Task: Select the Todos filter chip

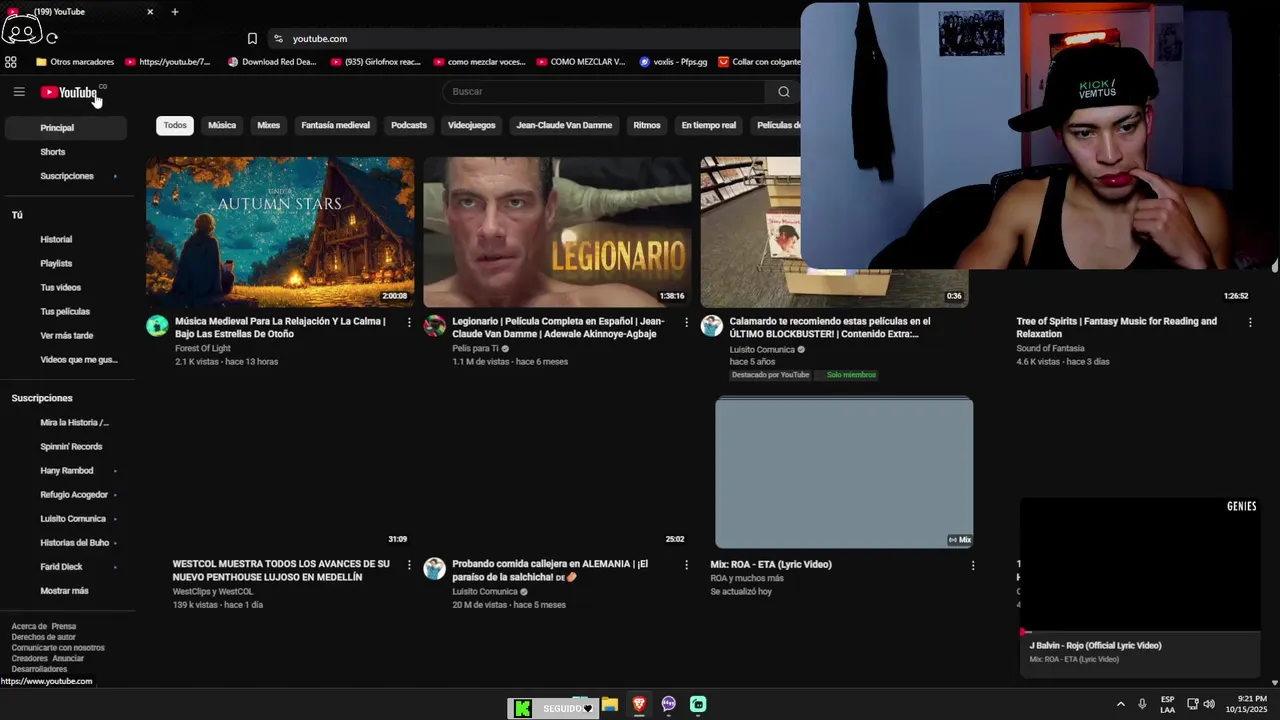Action: click(175, 125)
